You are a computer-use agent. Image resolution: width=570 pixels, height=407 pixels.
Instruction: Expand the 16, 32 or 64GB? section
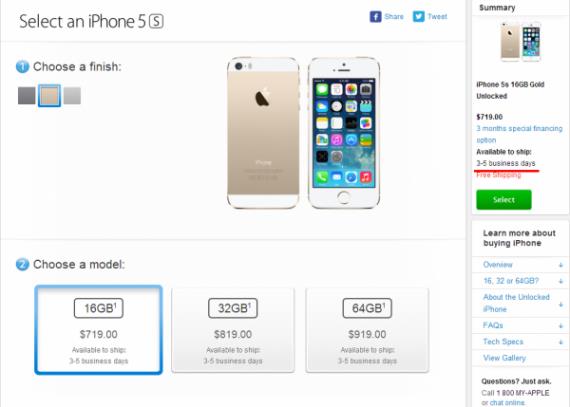521,281
